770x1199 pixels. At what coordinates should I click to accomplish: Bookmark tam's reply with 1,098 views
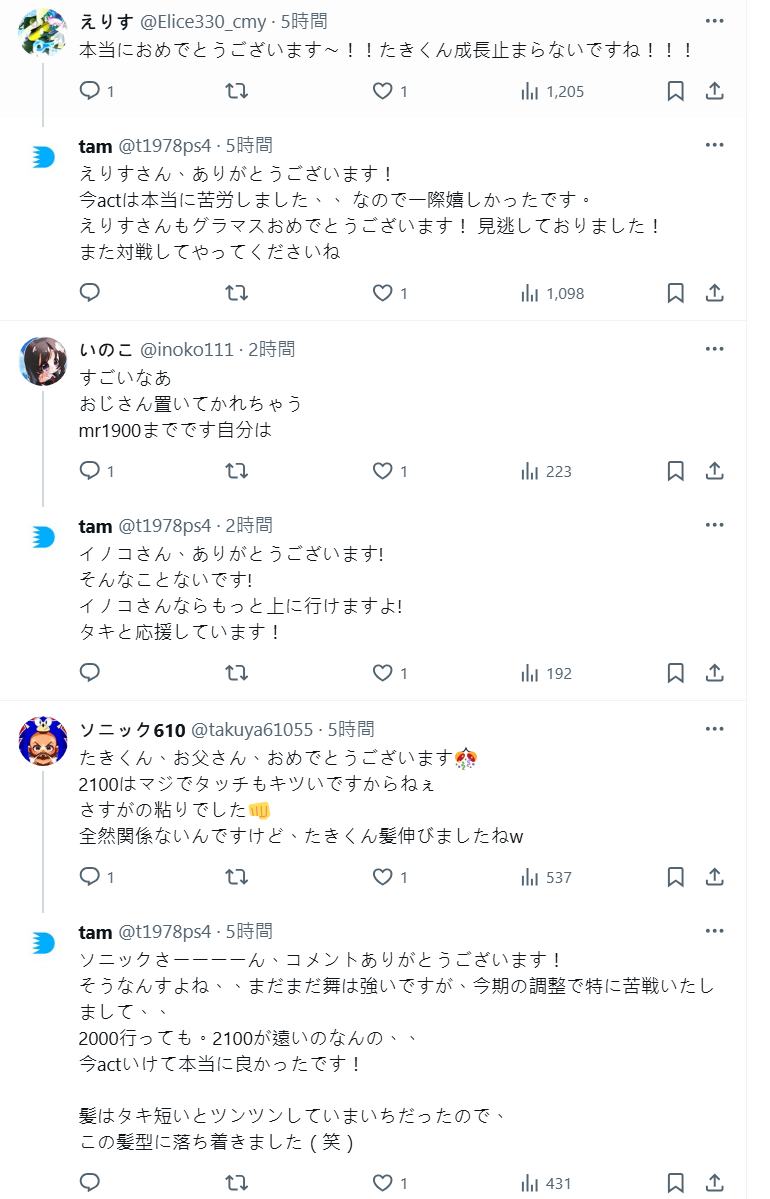click(676, 293)
